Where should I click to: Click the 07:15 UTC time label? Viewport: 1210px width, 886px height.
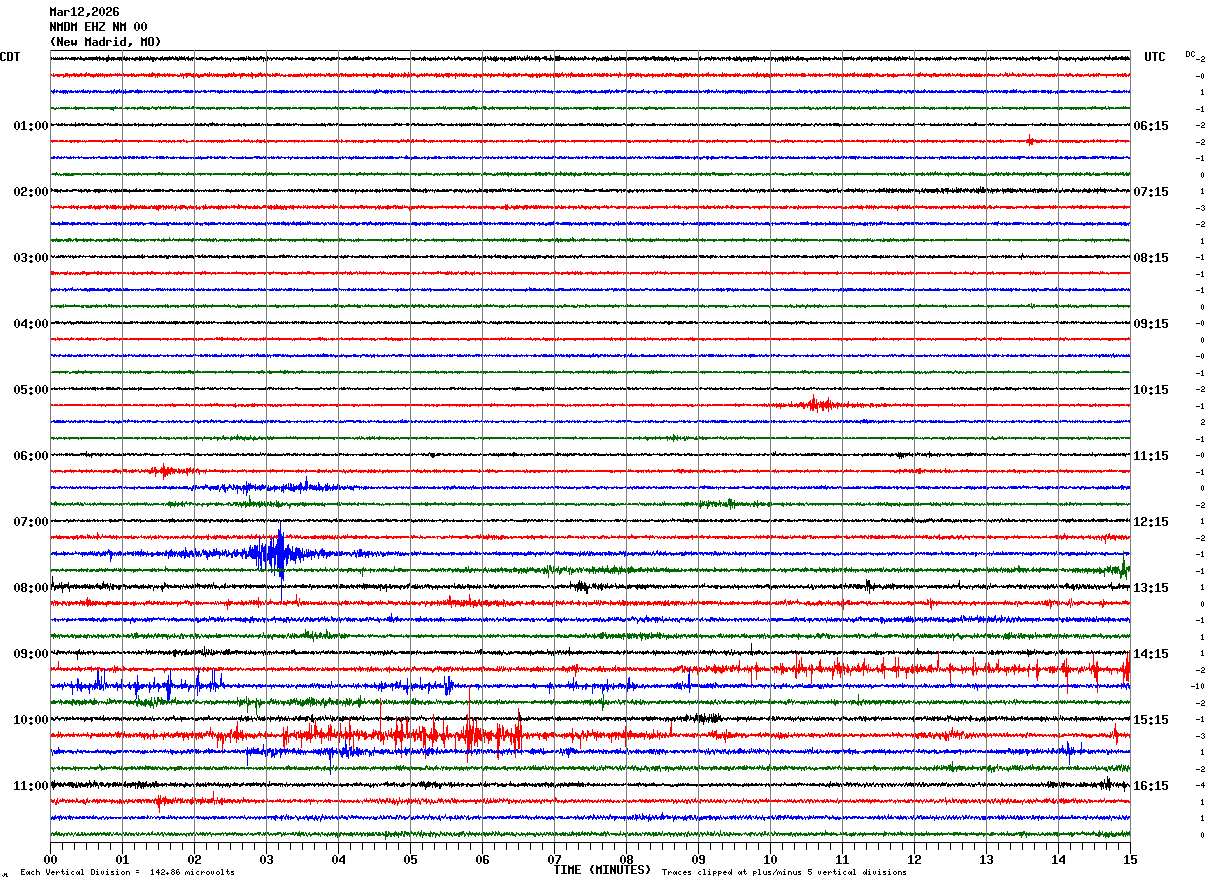click(x=1151, y=192)
